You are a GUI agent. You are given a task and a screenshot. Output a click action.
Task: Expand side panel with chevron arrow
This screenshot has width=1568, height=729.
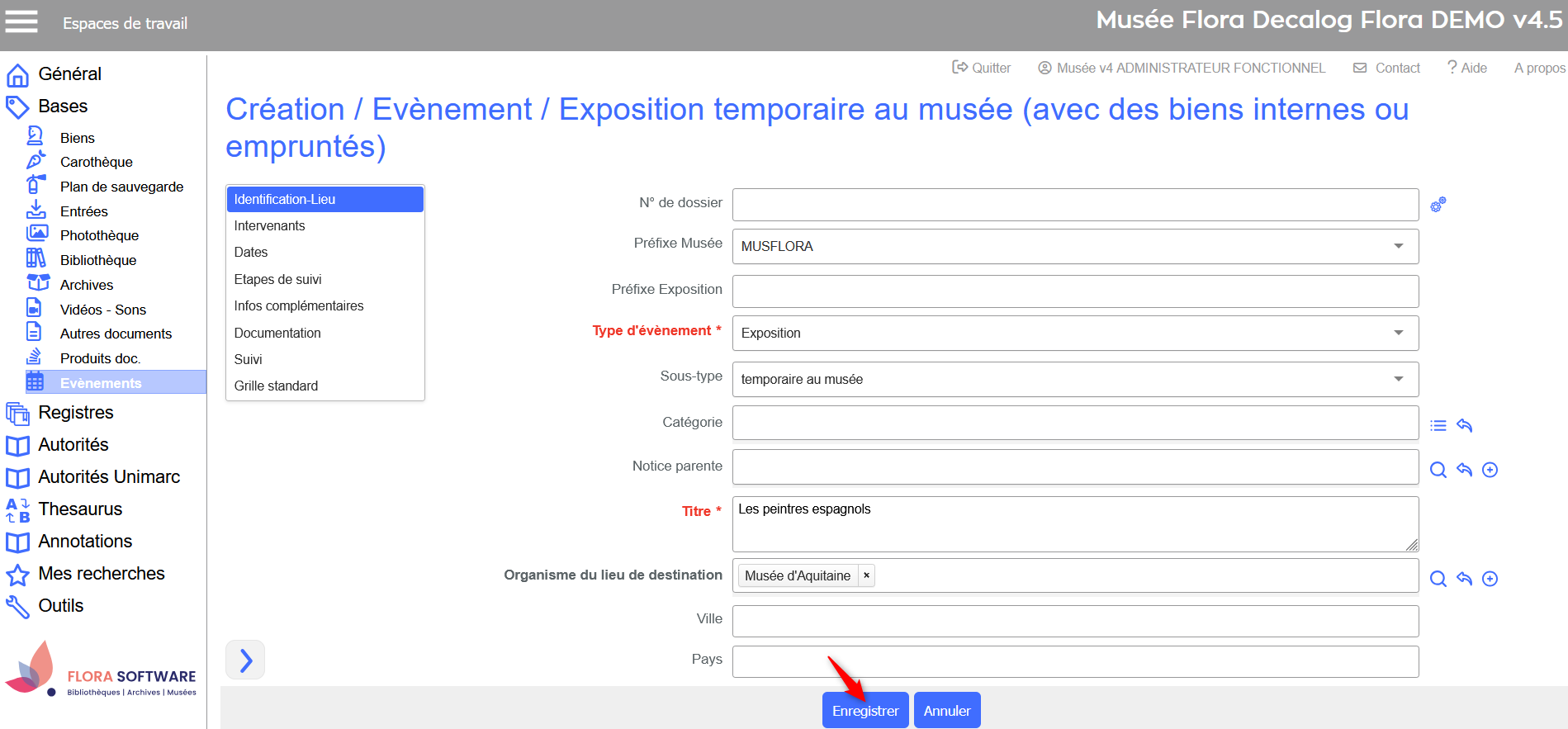pos(245,660)
